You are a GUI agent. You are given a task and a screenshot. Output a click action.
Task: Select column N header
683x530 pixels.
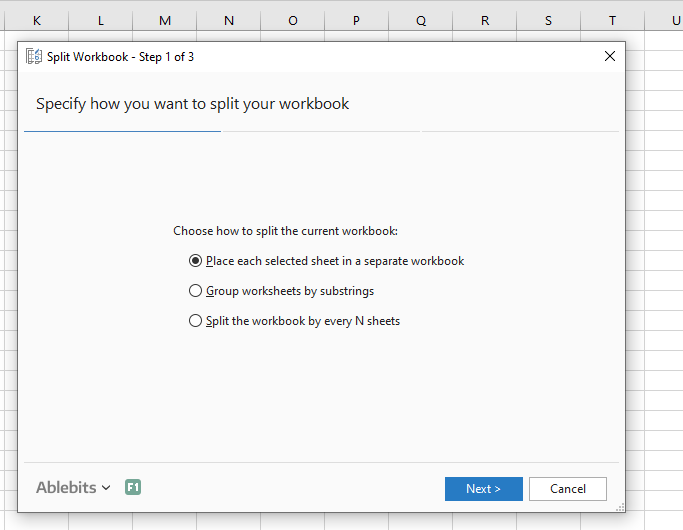[229, 20]
